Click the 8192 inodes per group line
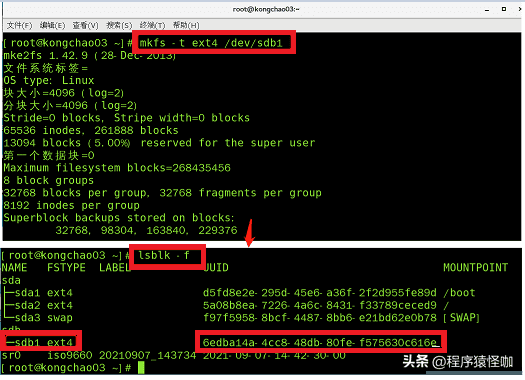This screenshot has height=380, width=525. click(71, 205)
